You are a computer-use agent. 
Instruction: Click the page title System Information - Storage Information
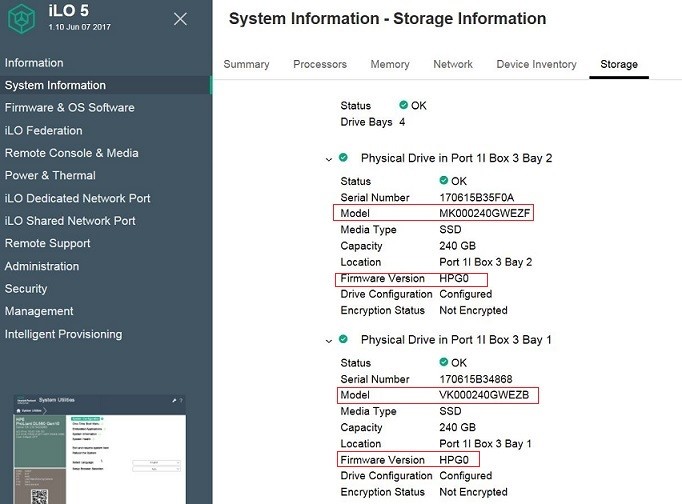[388, 19]
